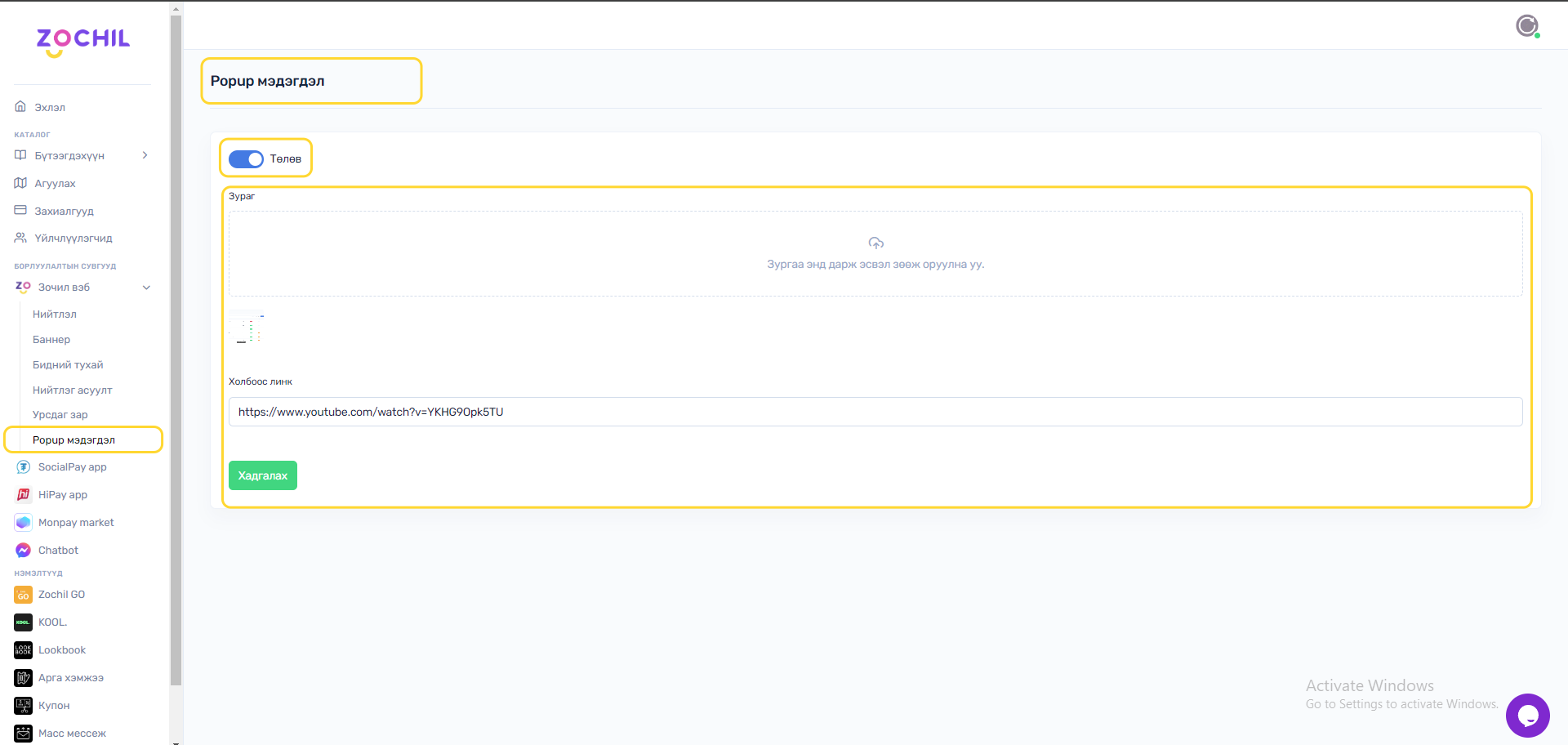Open the SocialPay app icon
1568x745 pixels.
pyautogui.click(x=24, y=467)
